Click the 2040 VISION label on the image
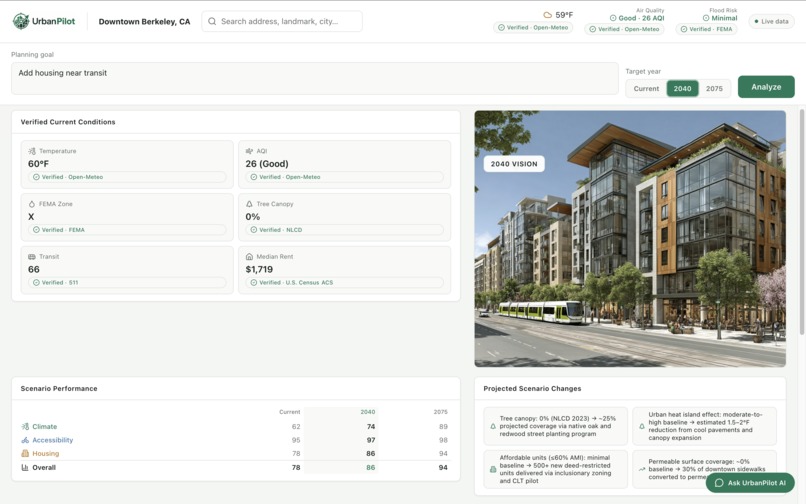Viewport: 806px width, 504px height. click(514, 164)
